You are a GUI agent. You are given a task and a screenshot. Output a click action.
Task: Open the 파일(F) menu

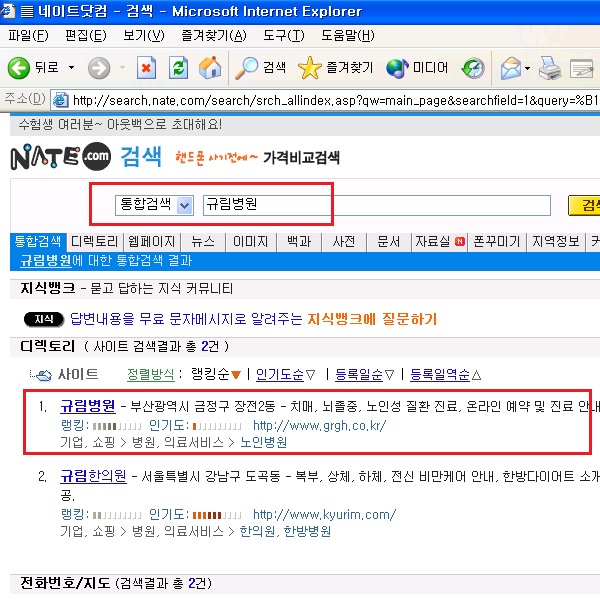pos(28,36)
